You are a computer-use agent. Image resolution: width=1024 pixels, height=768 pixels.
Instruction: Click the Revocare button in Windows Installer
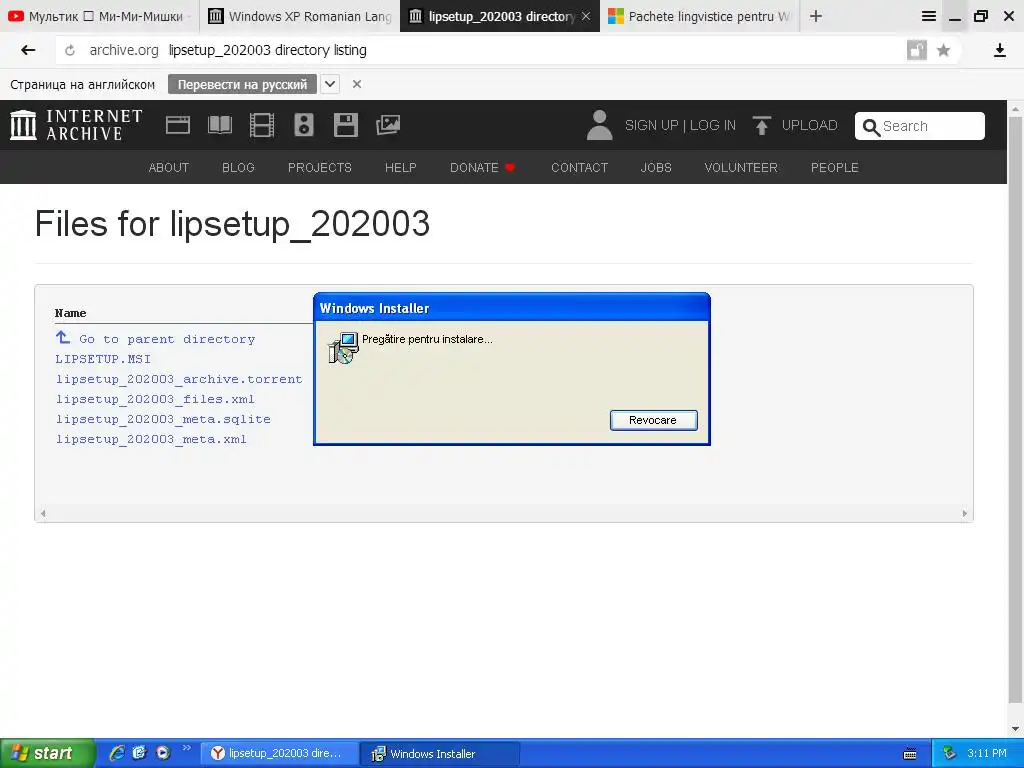pyautogui.click(x=654, y=420)
